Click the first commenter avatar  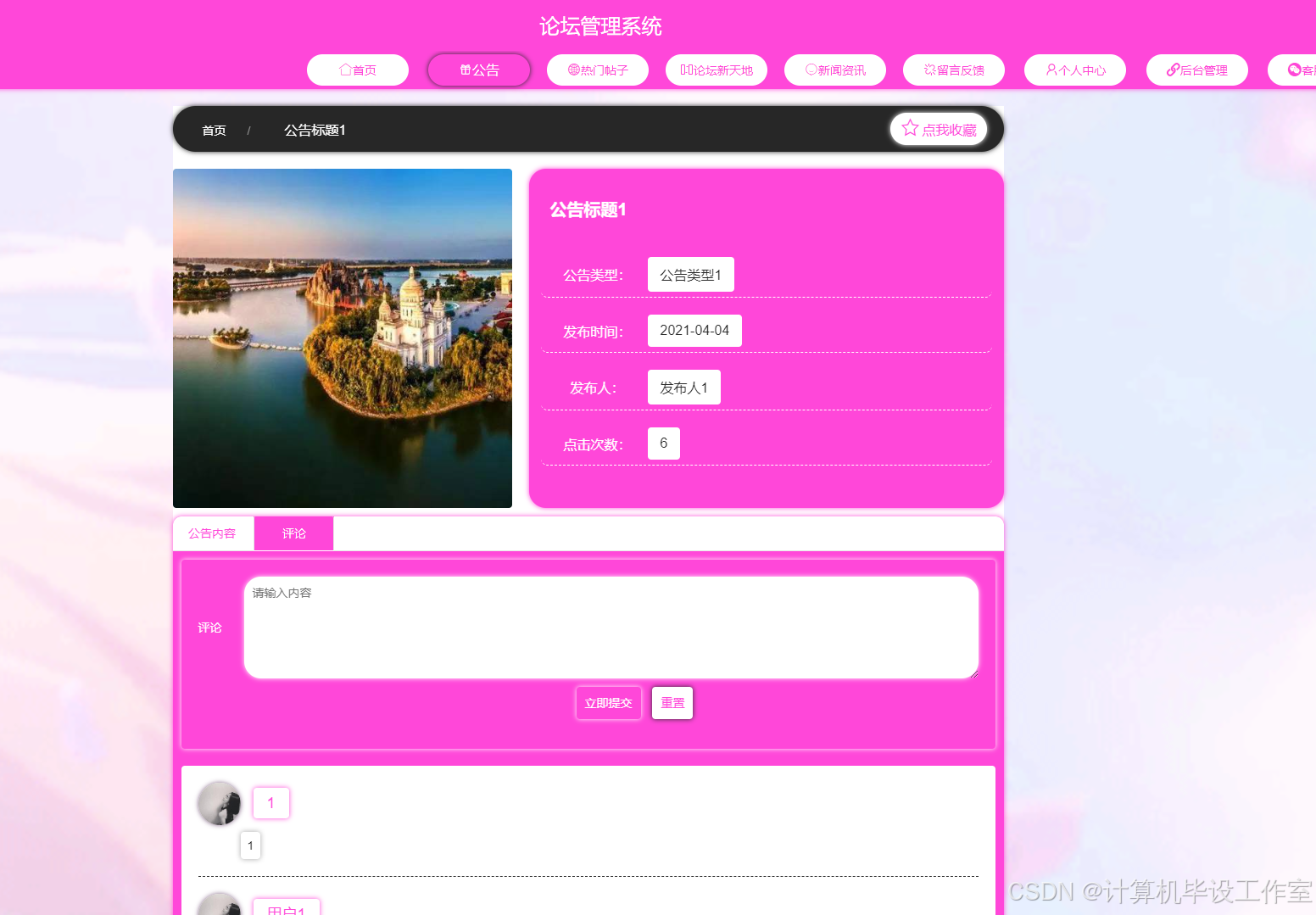(220, 803)
